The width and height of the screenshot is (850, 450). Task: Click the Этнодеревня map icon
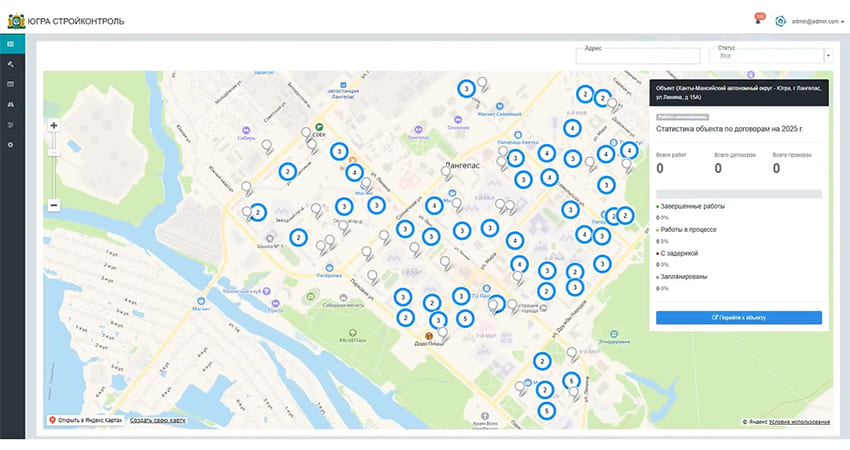click(x=614, y=334)
